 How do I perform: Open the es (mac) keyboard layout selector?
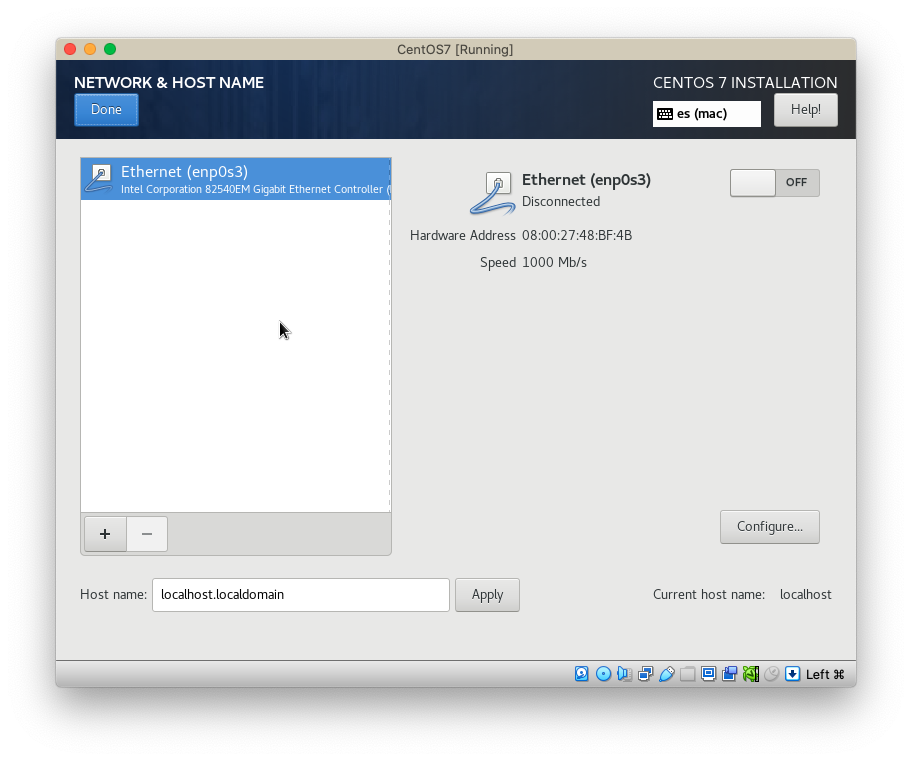tap(706, 114)
